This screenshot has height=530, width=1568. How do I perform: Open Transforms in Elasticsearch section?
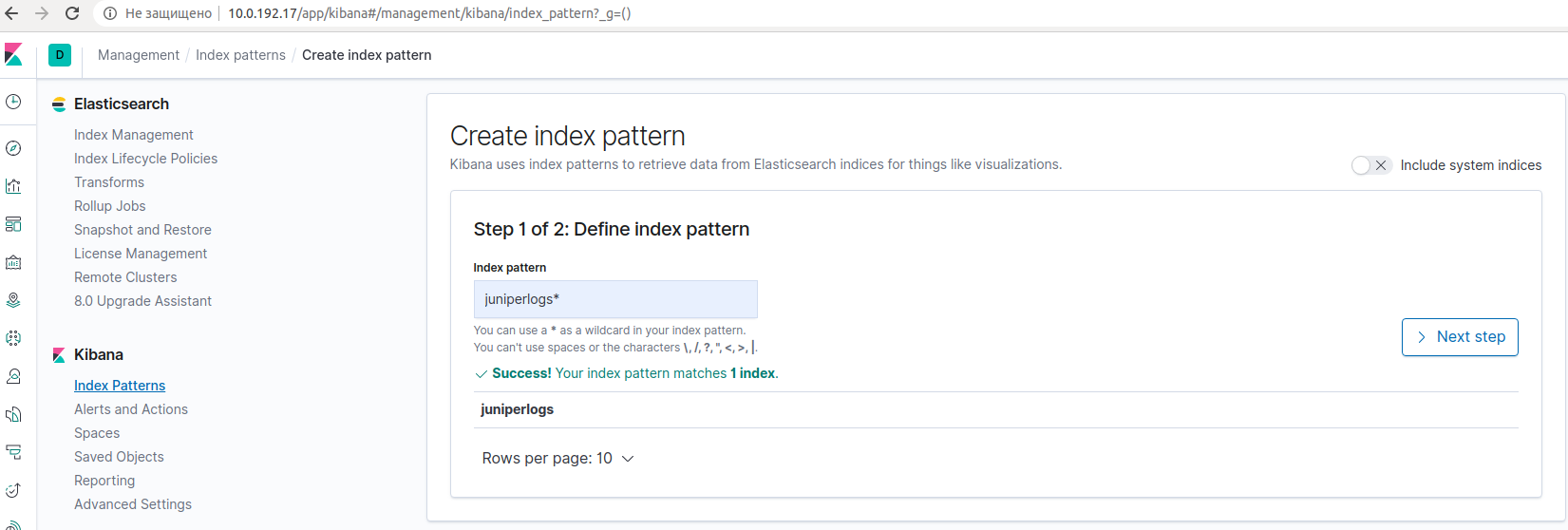(109, 182)
